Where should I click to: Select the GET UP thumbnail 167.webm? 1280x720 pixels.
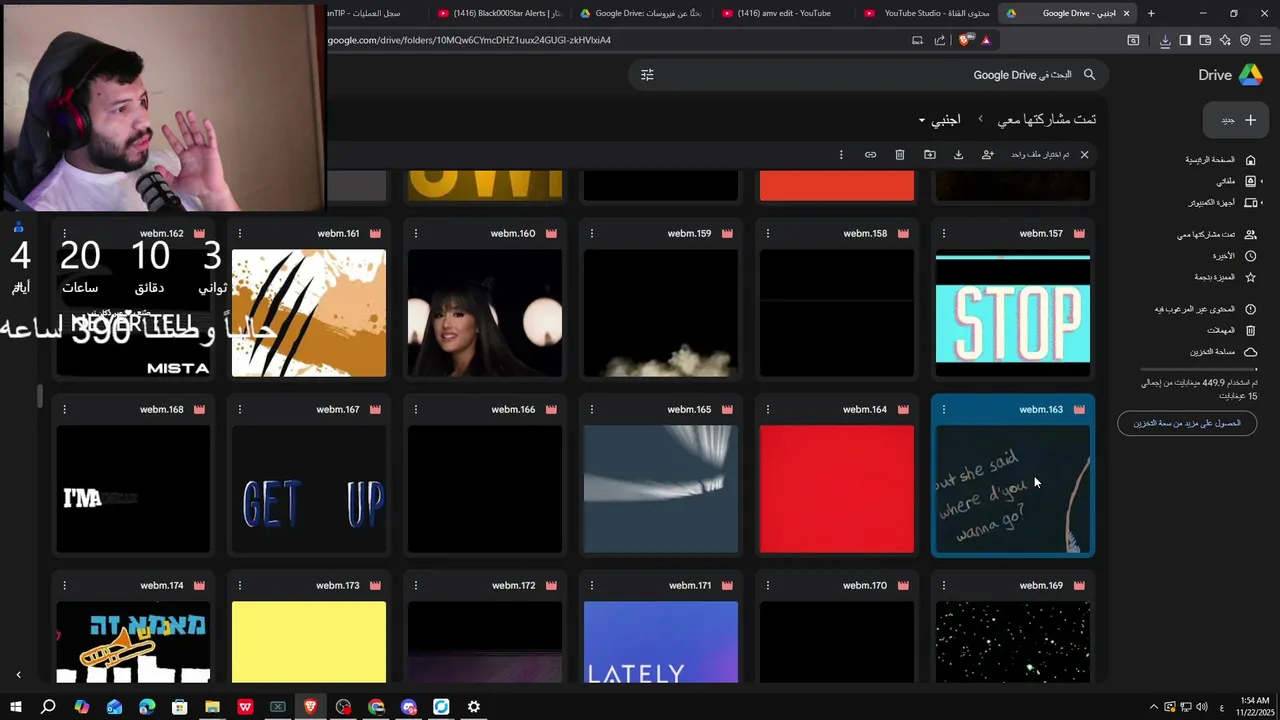point(309,489)
